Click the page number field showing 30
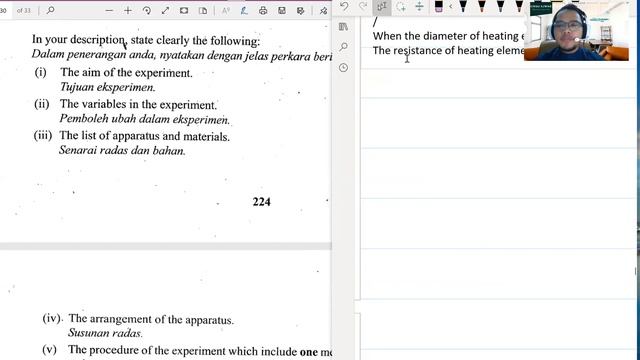Image resolution: width=640 pixels, height=360 pixels. click(4, 11)
